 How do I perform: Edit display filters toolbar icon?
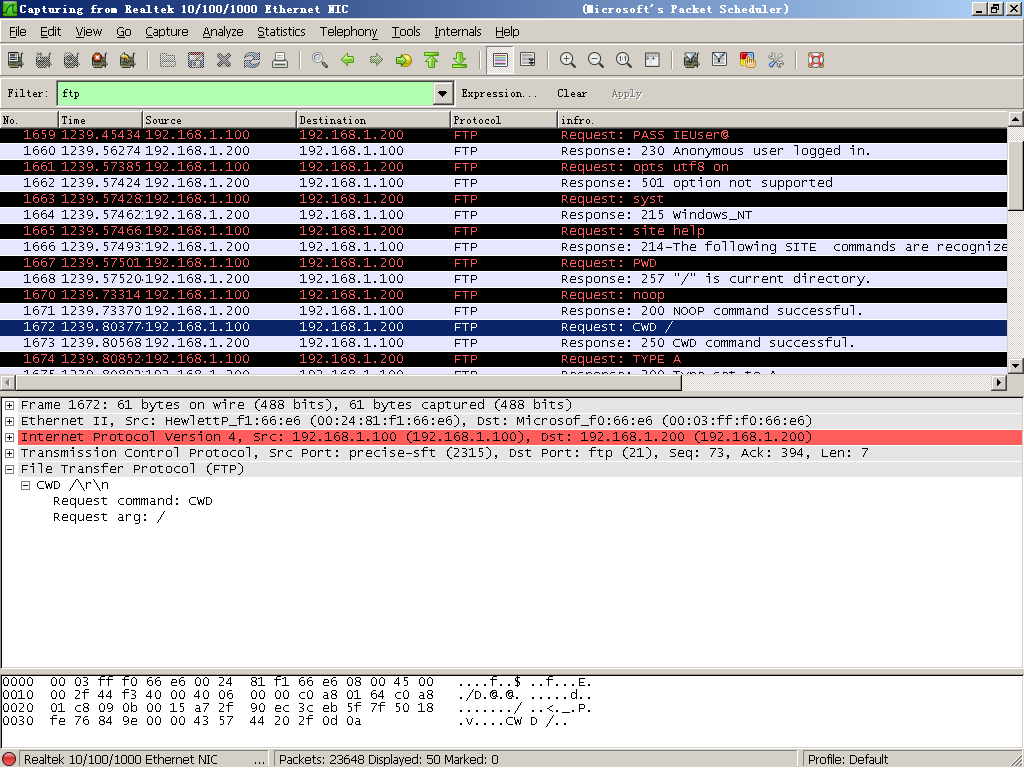[x=720, y=60]
